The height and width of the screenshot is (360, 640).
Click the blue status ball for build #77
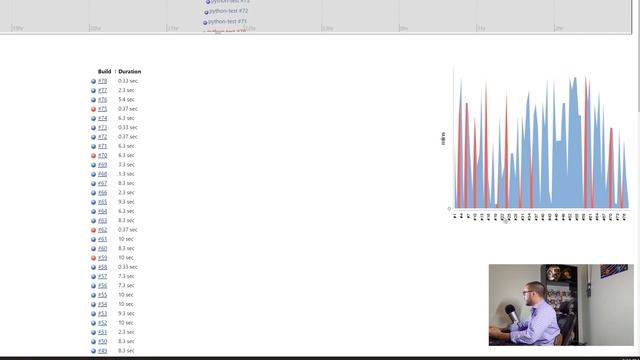[x=93, y=91]
